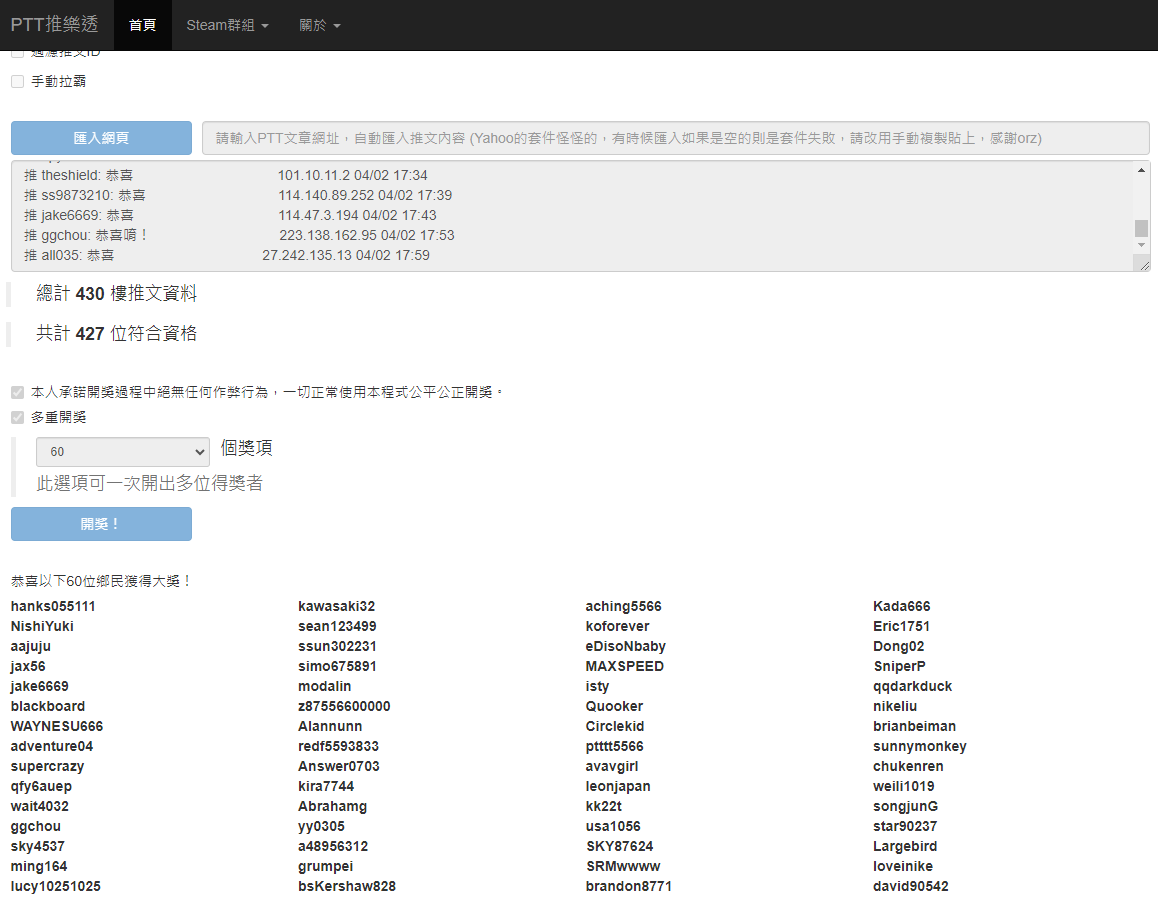Click winner name qfy6auep
The width and height of the screenshot is (1158, 901).
pos(41,786)
